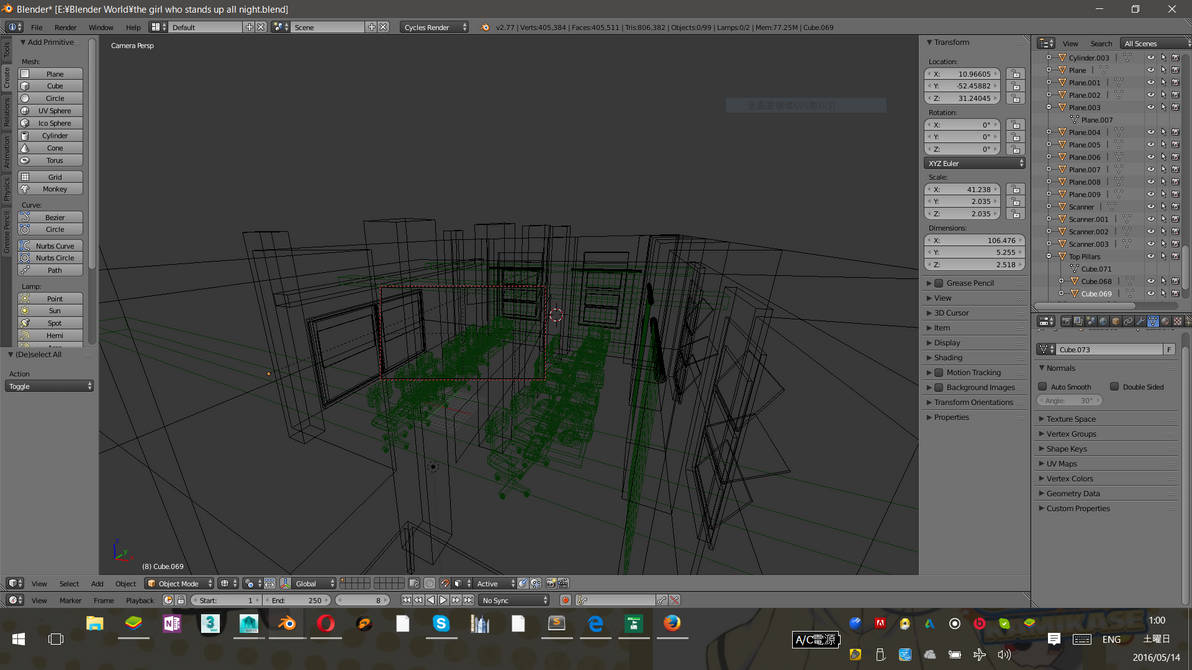
Task: Open the Toggle action dropdown
Action: click(x=49, y=386)
